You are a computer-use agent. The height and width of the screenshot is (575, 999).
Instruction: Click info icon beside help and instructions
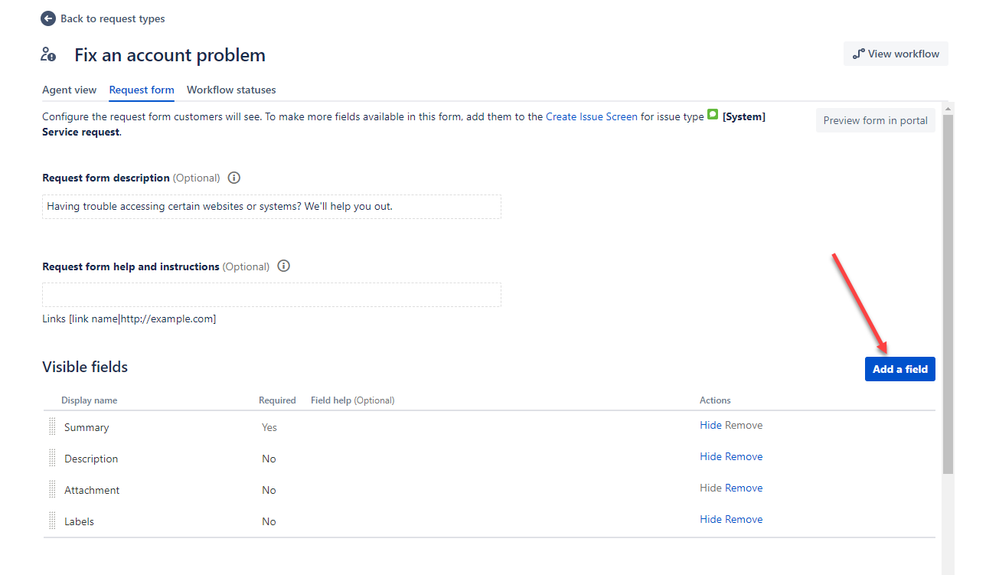[284, 267]
